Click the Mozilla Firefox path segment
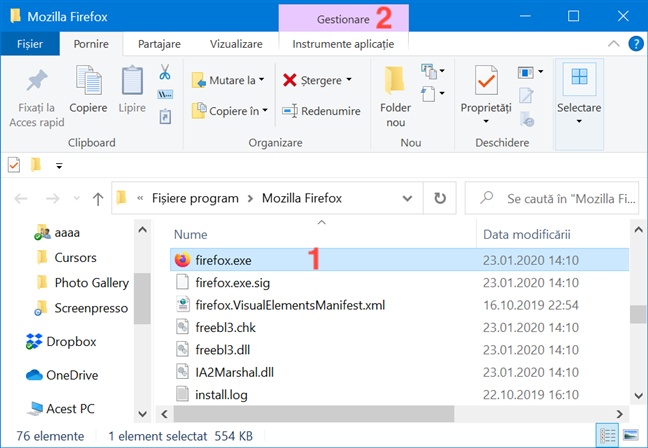The height and width of the screenshot is (448, 648). click(302, 198)
